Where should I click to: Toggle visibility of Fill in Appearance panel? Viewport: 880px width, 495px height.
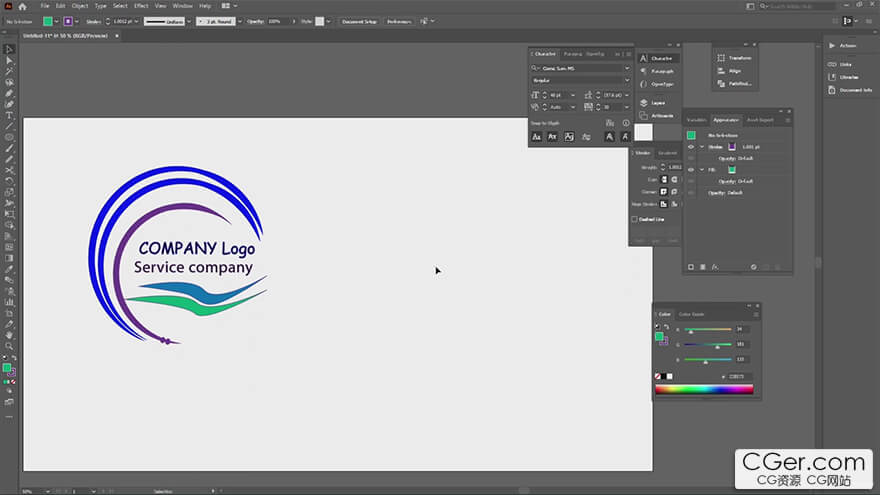(690, 170)
